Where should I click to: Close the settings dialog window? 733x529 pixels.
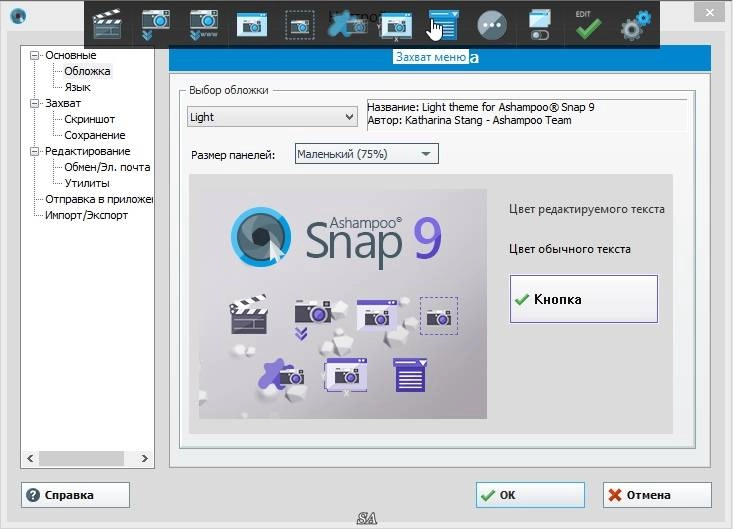point(709,13)
